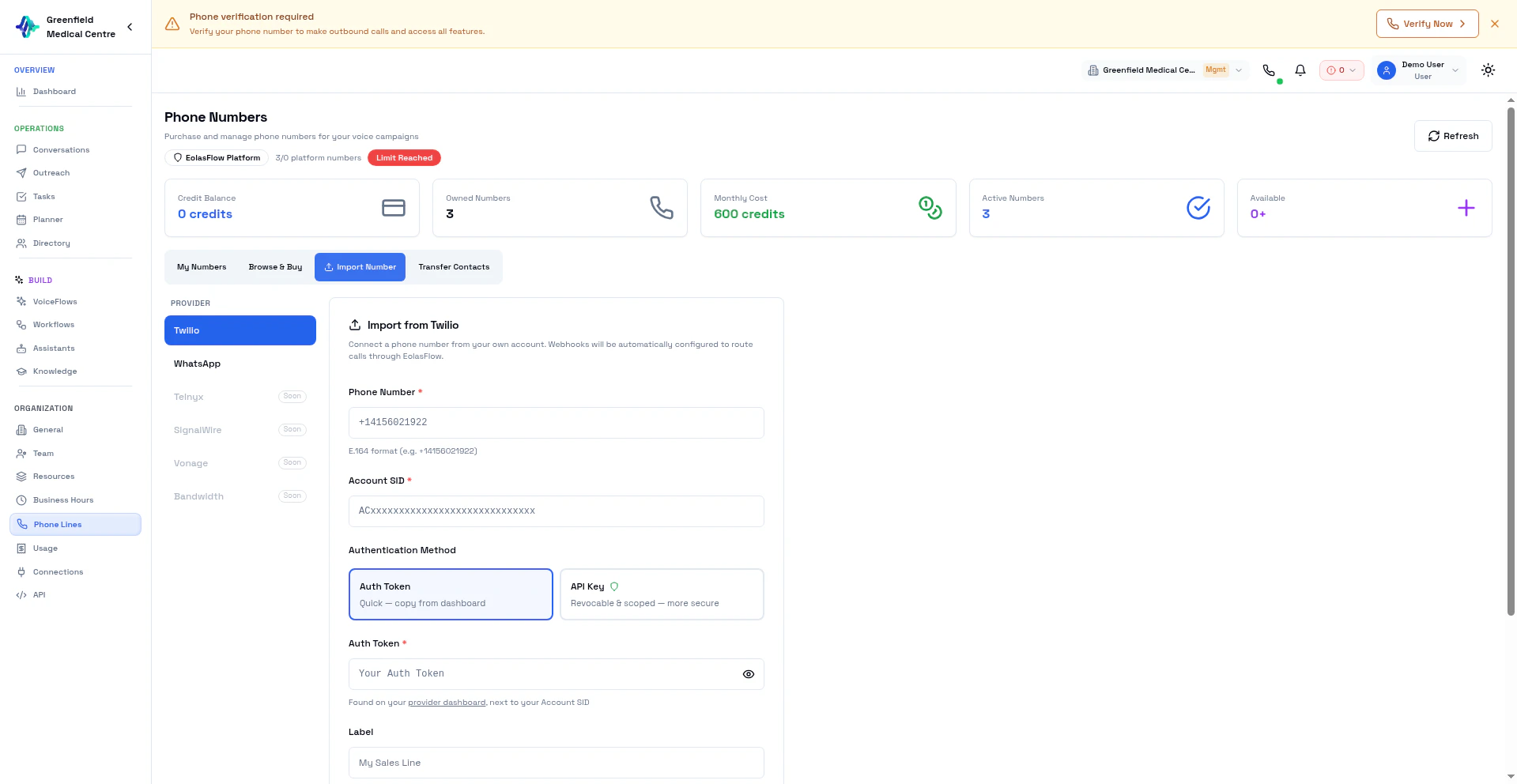Click Available numbers plus icon

coord(1466,208)
